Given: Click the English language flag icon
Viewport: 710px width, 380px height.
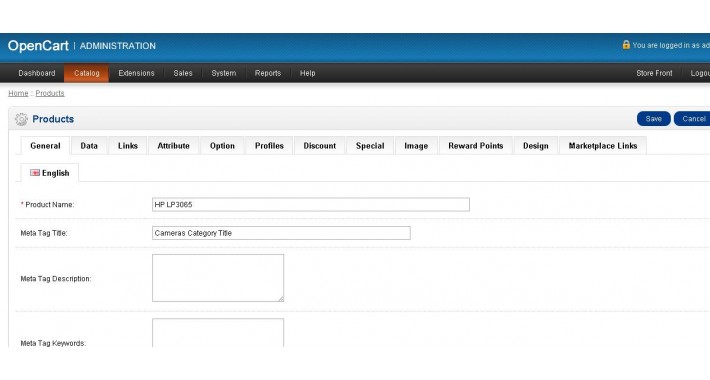Looking at the screenshot, I should click(x=35, y=173).
